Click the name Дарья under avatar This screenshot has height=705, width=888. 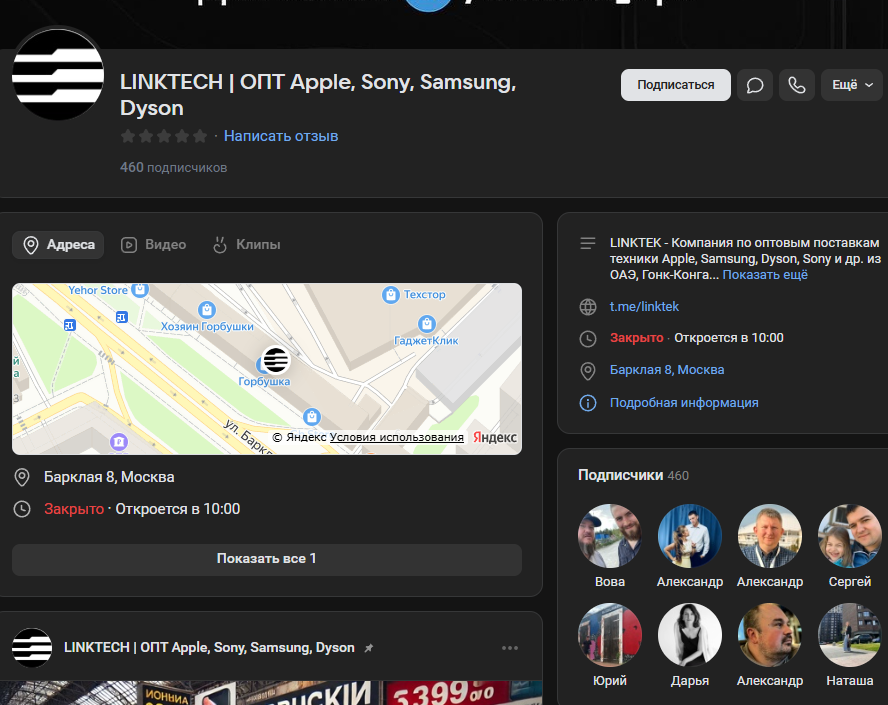click(689, 681)
